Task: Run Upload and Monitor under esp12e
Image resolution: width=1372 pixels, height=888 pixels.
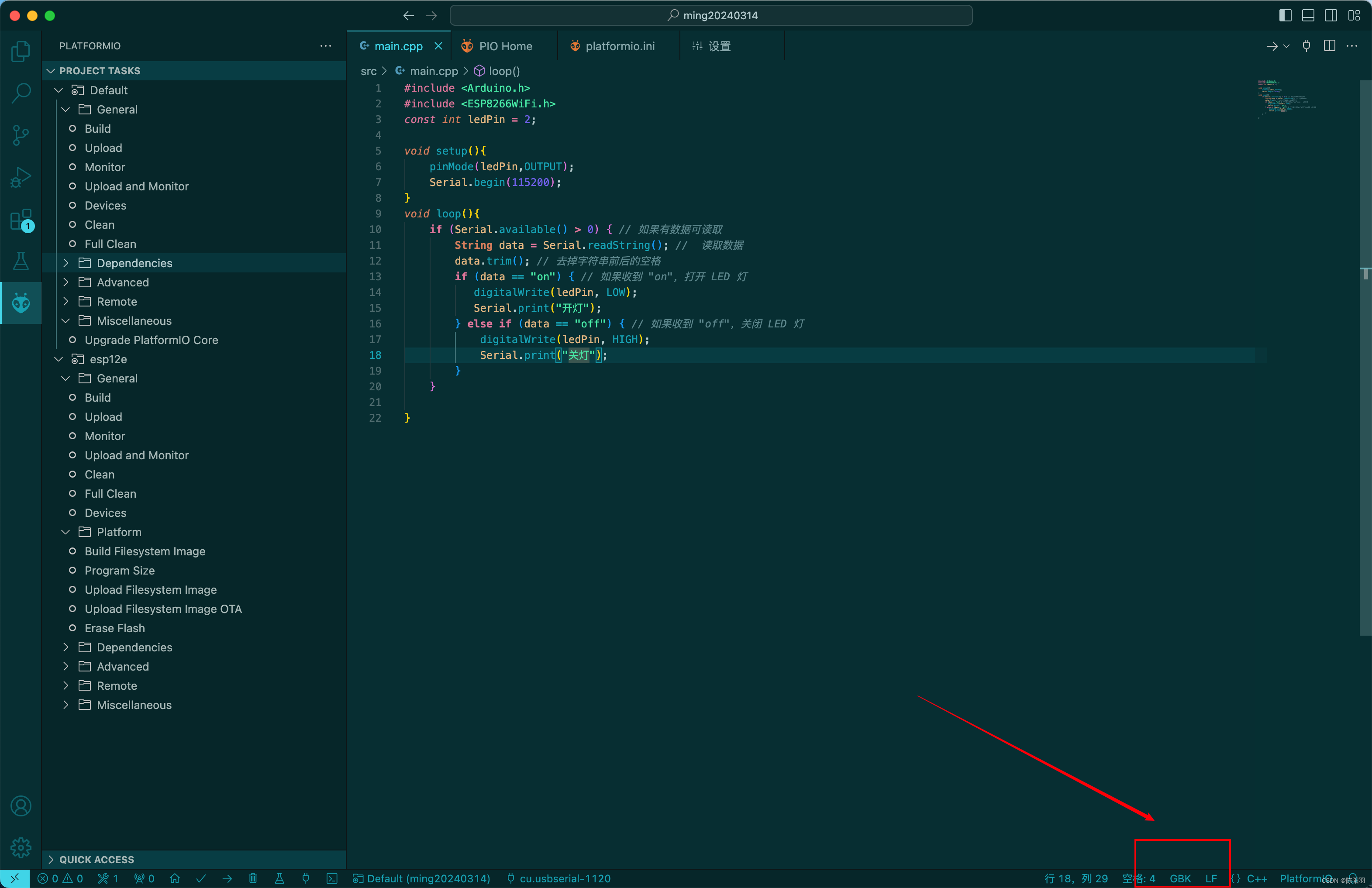Action: point(136,455)
